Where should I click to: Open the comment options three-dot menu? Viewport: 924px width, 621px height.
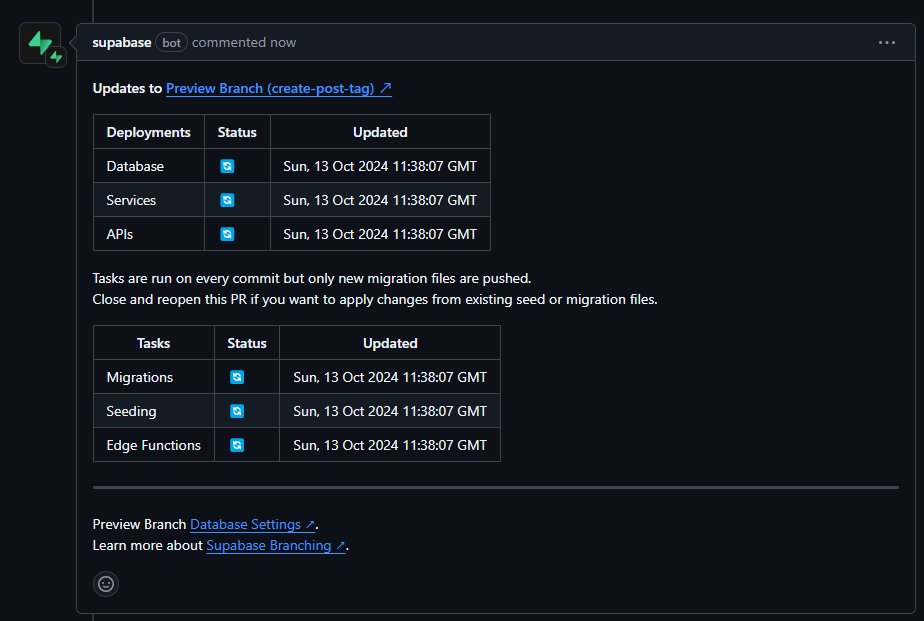click(x=886, y=43)
